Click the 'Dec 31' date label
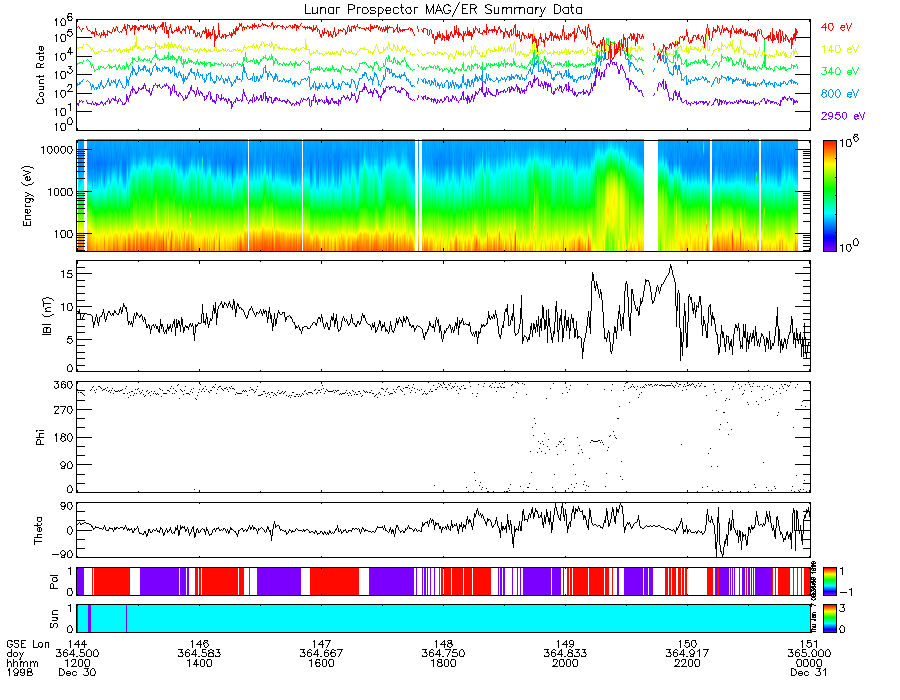This screenshot has width=900, height=700. coord(809,672)
